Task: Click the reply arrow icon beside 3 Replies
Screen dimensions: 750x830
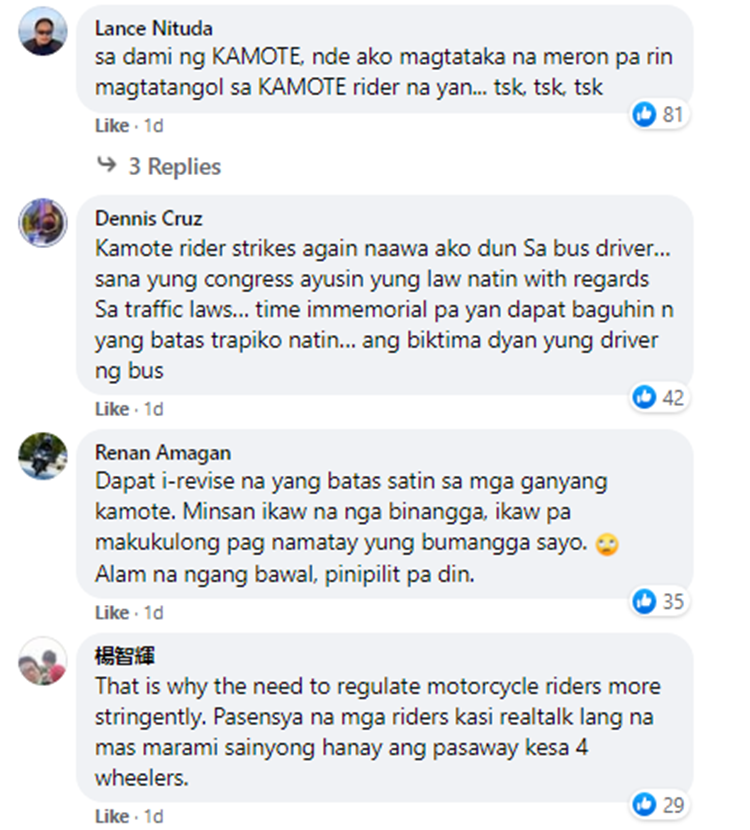Action: point(107,165)
